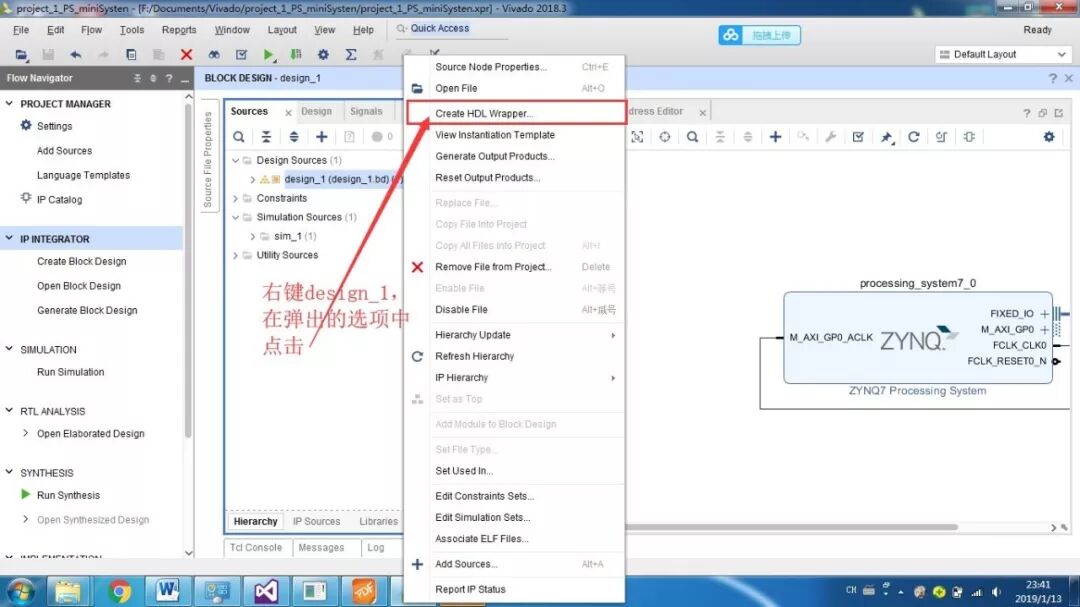Collapse the PROJECT MANAGER section
This screenshot has width=1080, height=607.
[x=9, y=103]
